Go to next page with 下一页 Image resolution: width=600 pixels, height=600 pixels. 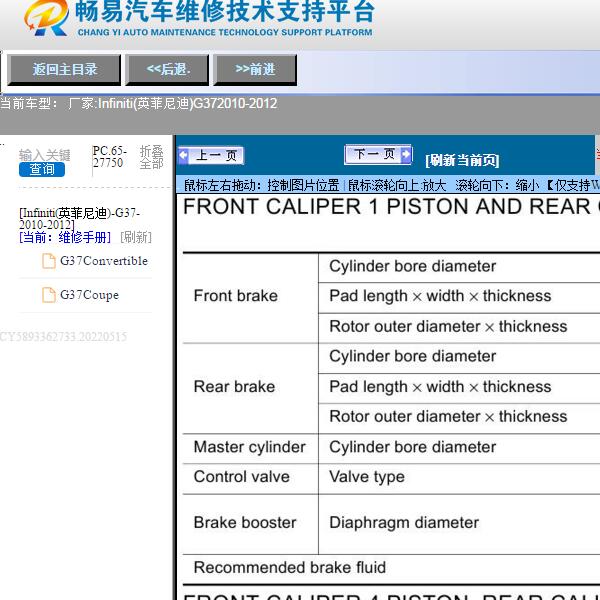[378, 155]
